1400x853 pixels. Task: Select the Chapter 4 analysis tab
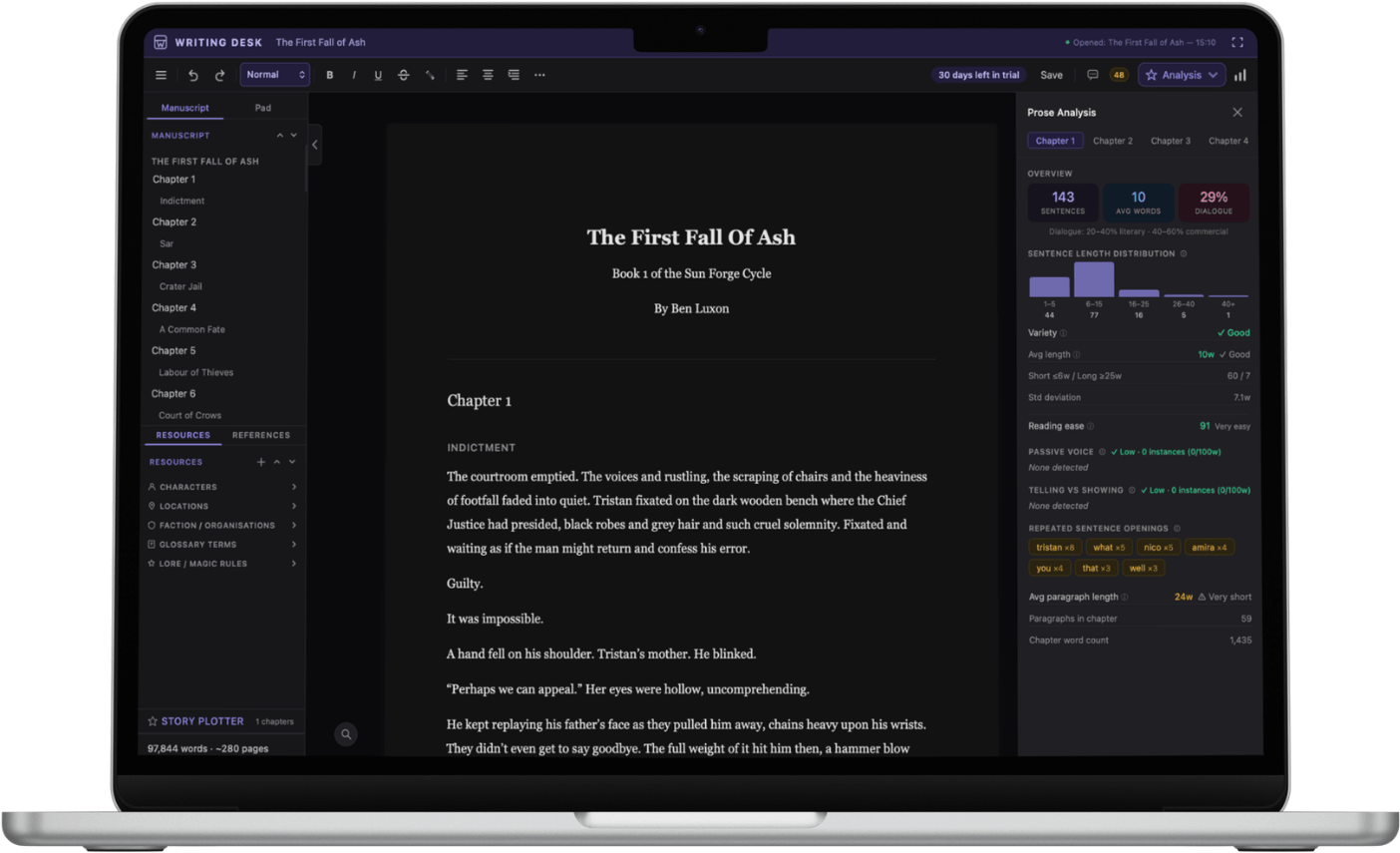(1228, 141)
